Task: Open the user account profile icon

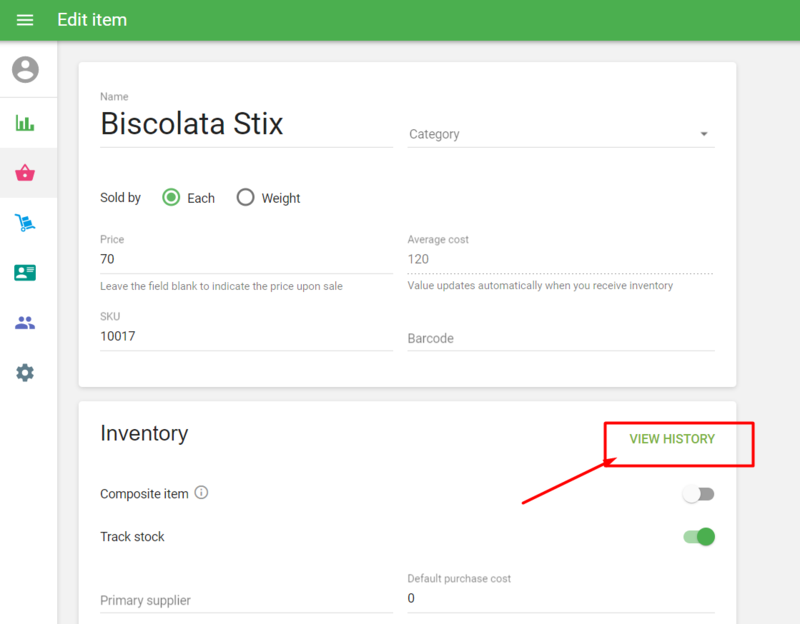Action: (x=25, y=70)
